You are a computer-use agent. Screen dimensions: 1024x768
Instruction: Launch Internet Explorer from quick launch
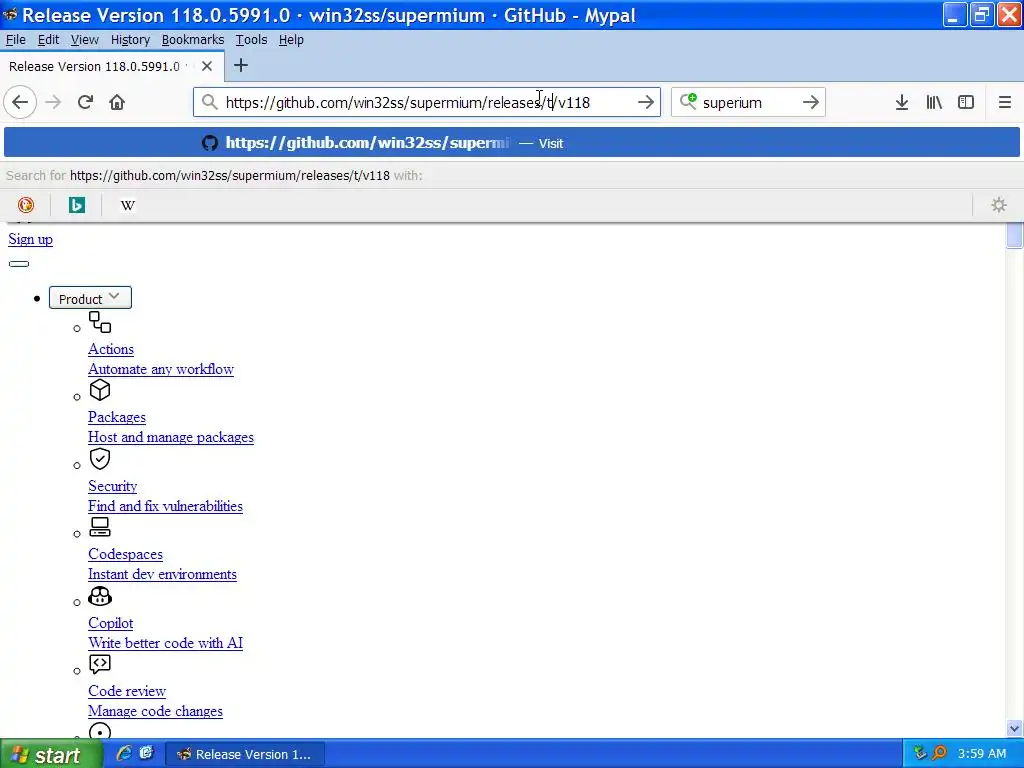pos(123,754)
